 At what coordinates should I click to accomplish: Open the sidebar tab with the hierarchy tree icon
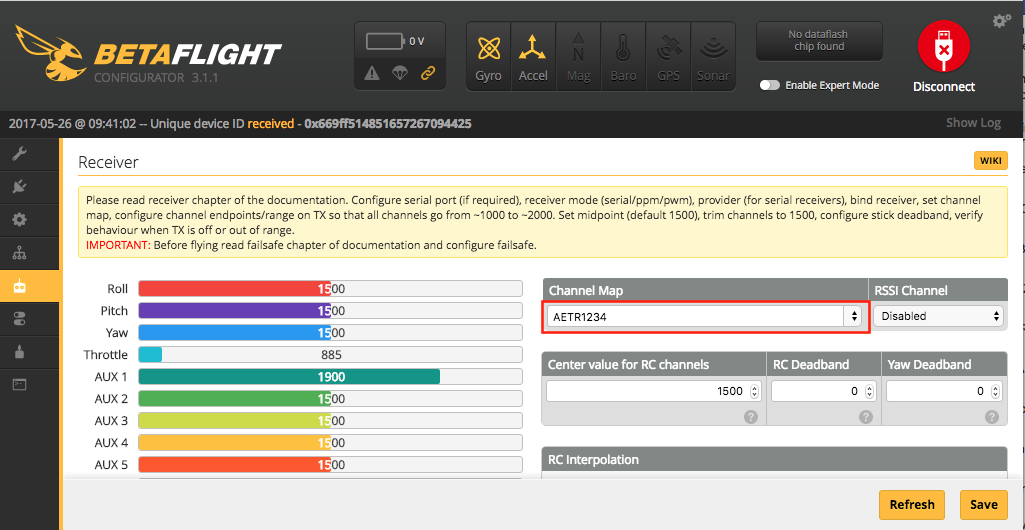click(x=20, y=252)
